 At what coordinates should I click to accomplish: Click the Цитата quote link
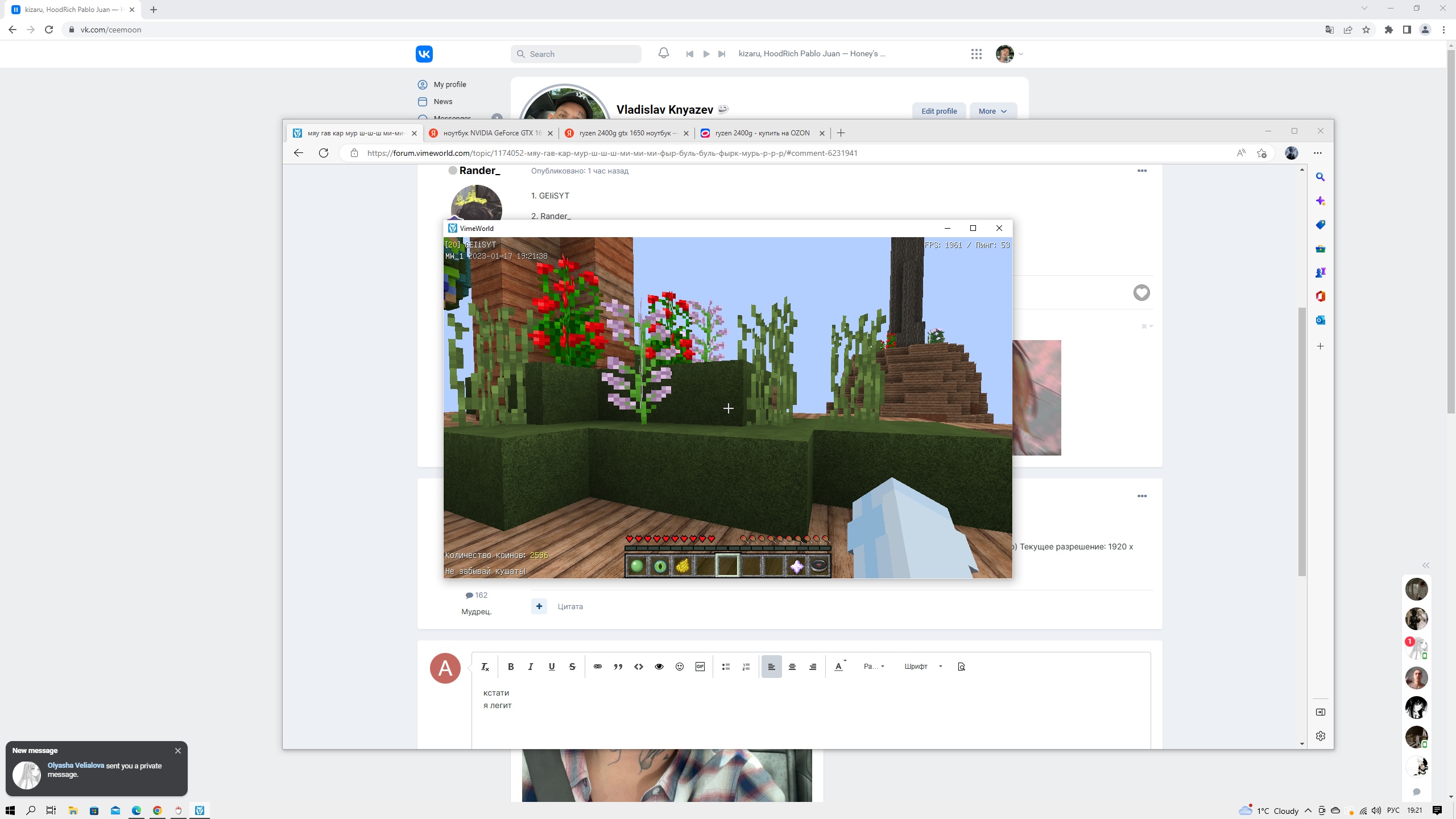[570, 606]
